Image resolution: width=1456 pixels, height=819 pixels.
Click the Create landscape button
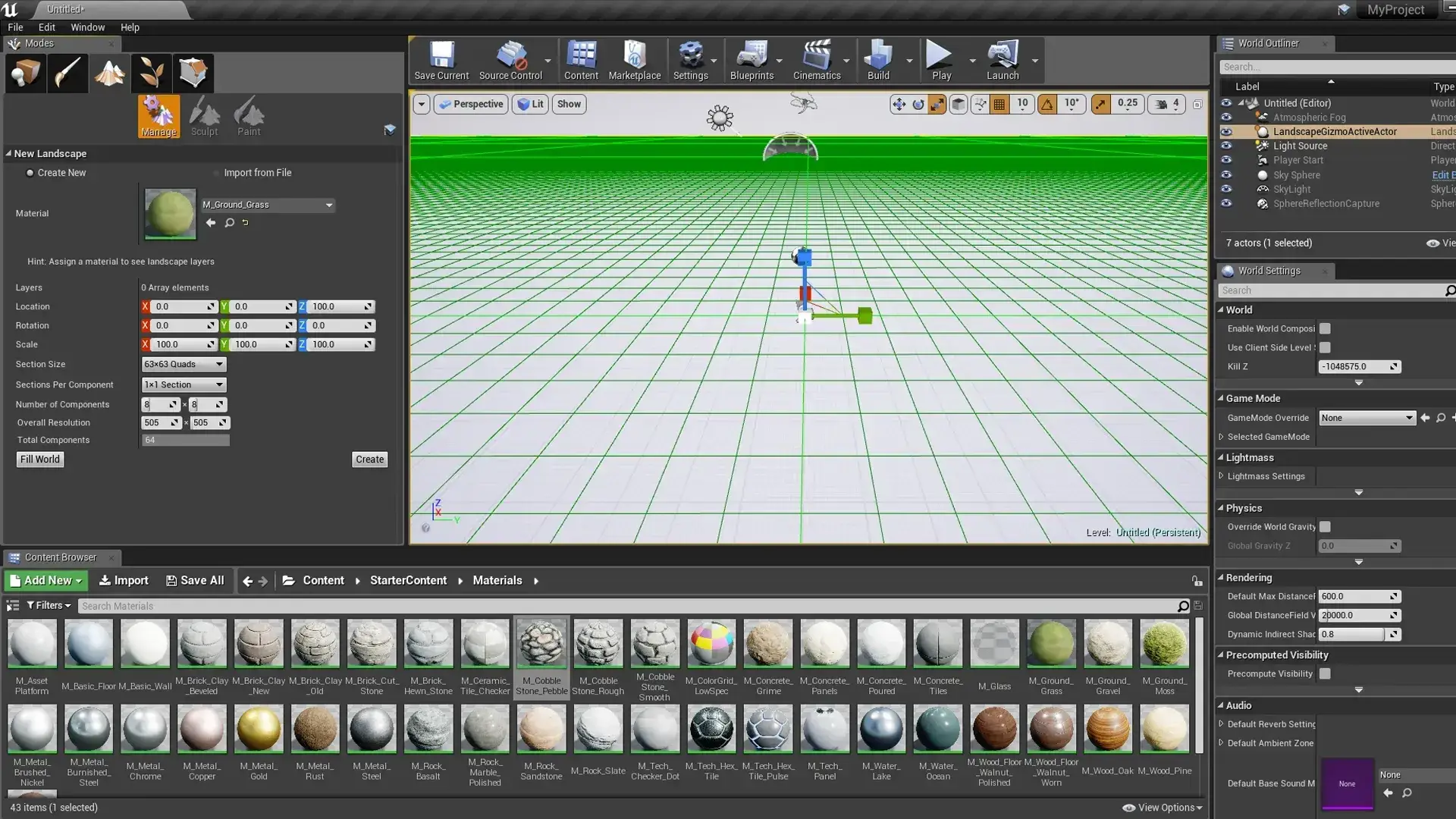(x=369, y=460)
